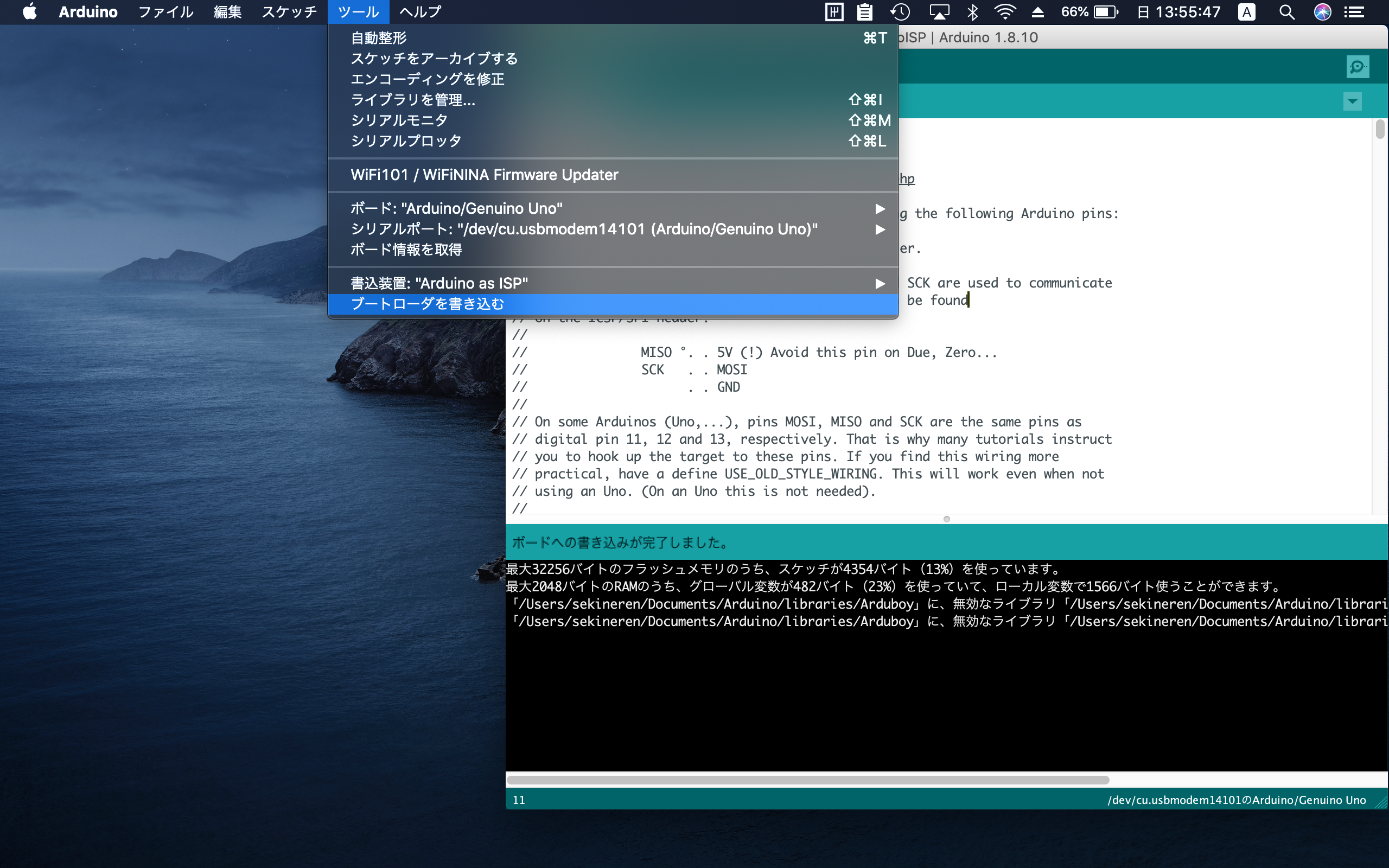Image resolution: width=1389 pixels, height=868 pixels.
Task: Click the Bluetooth menu bar icon
Action: pos(972,12)
